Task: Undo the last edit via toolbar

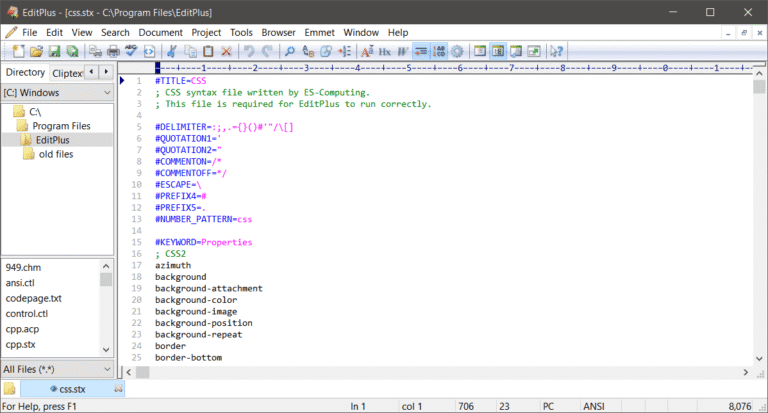Action: 249,51
